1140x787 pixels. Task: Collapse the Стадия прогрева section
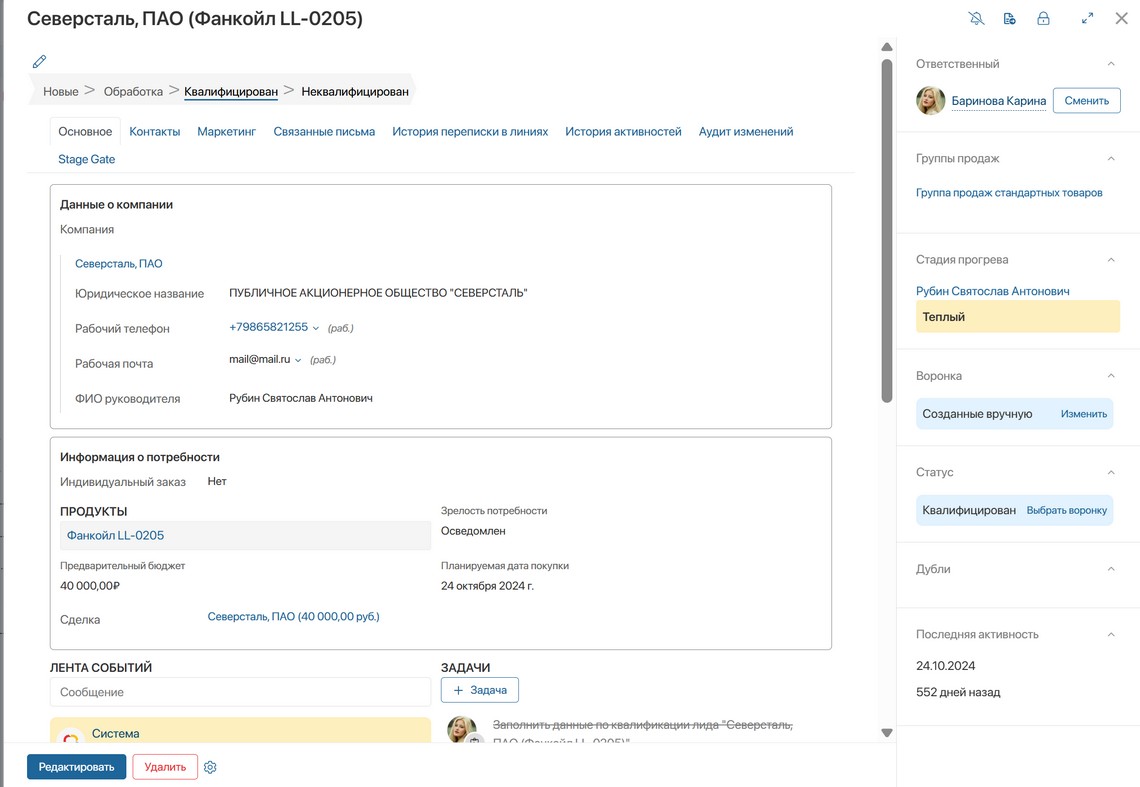(1111, 260)
